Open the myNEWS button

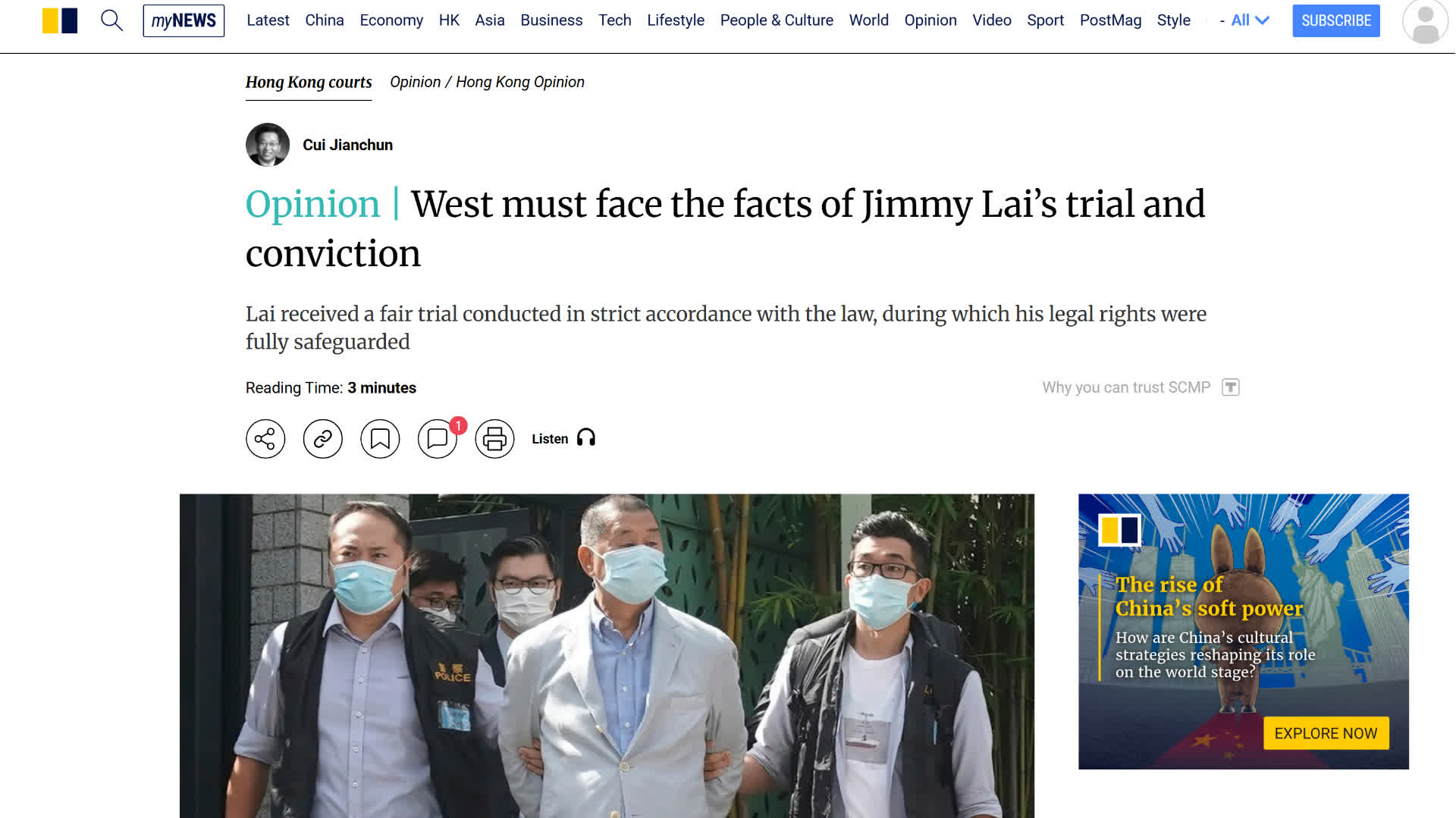pyautogui.click(x=184, y=20)
